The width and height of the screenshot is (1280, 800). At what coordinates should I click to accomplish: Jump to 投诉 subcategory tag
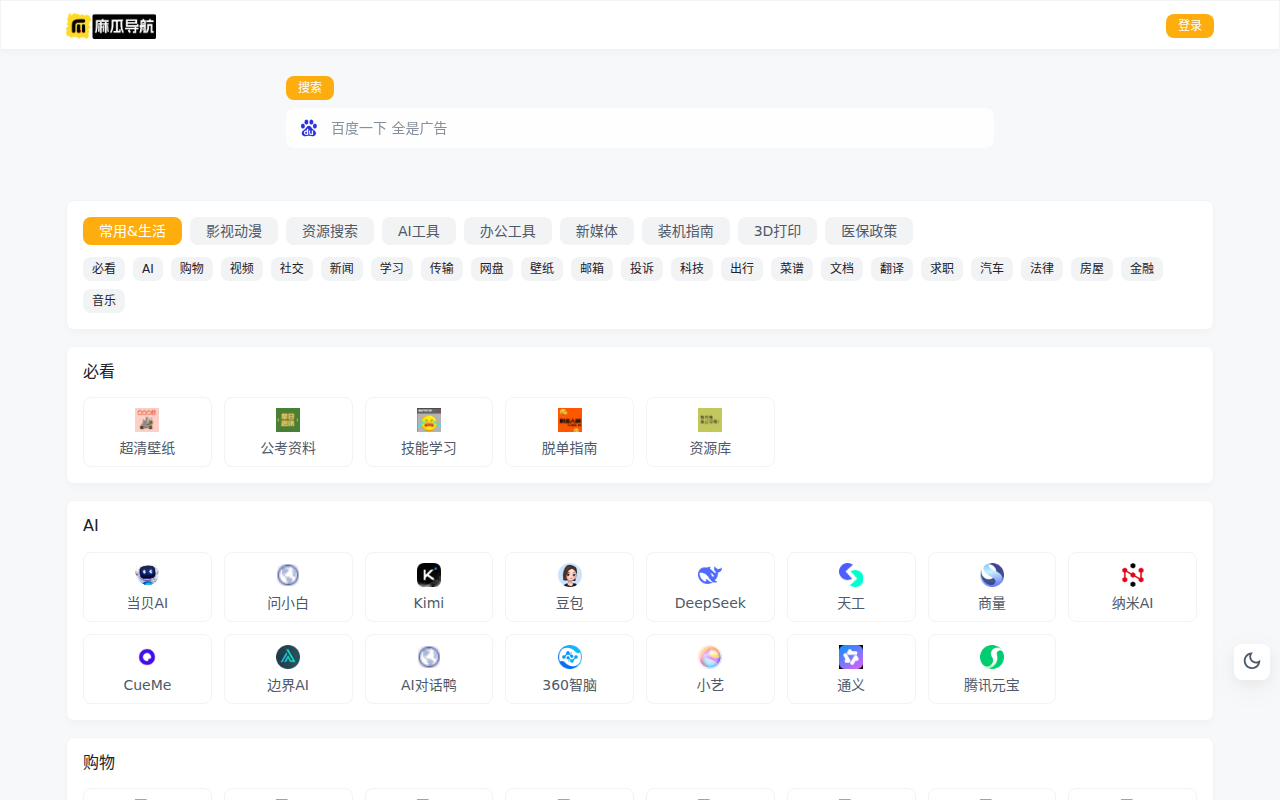tap(642, 269)
